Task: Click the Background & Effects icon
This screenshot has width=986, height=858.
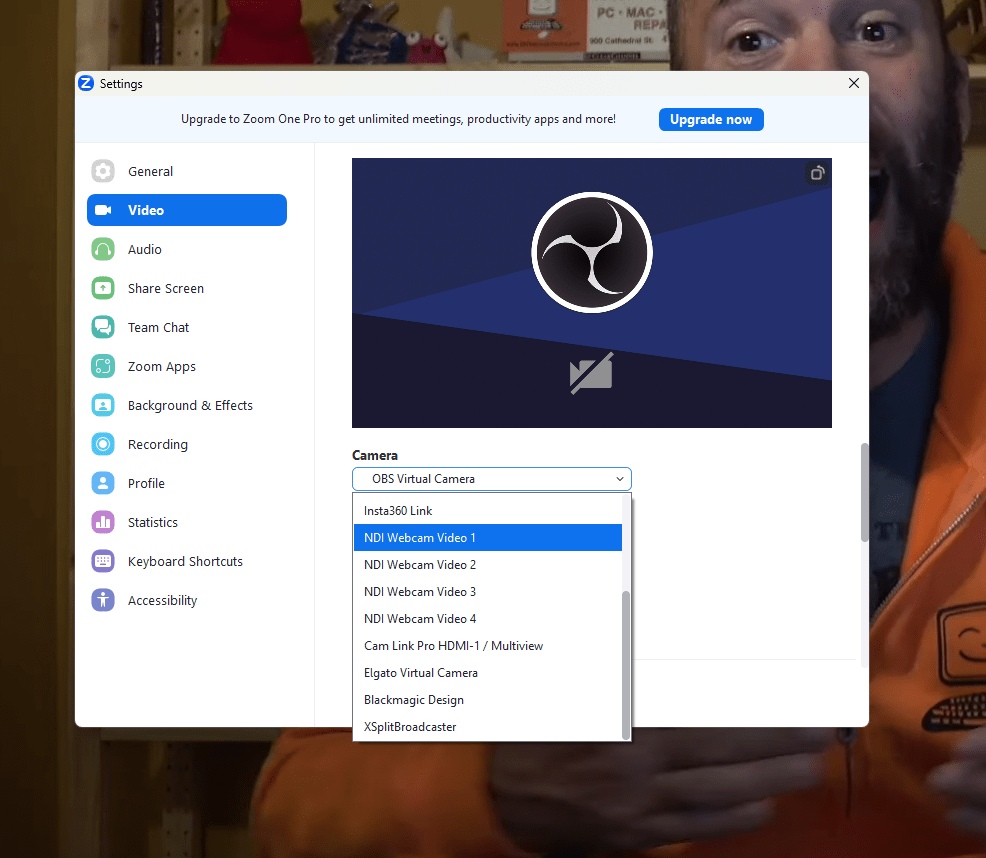Action: click(x=103, y=405)
